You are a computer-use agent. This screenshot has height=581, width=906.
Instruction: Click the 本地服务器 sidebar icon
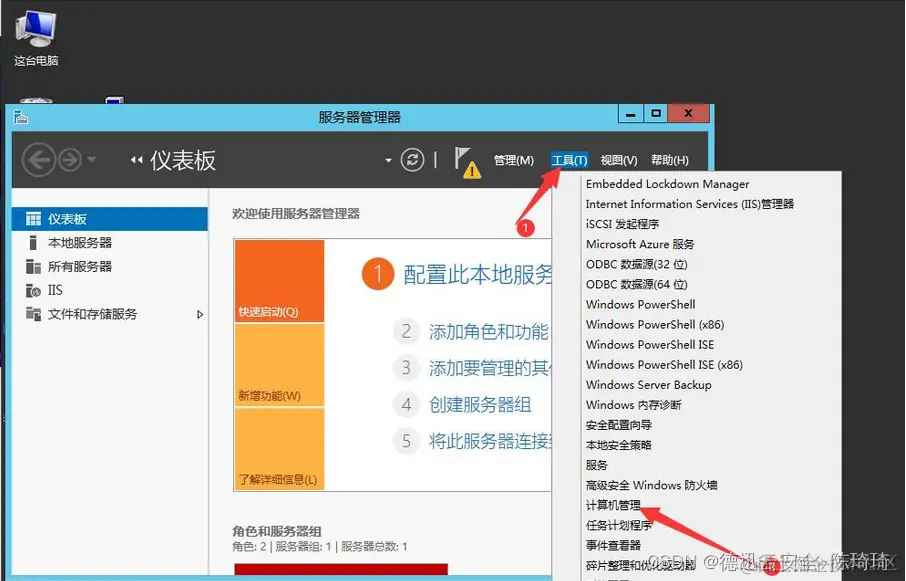[33, 243]
